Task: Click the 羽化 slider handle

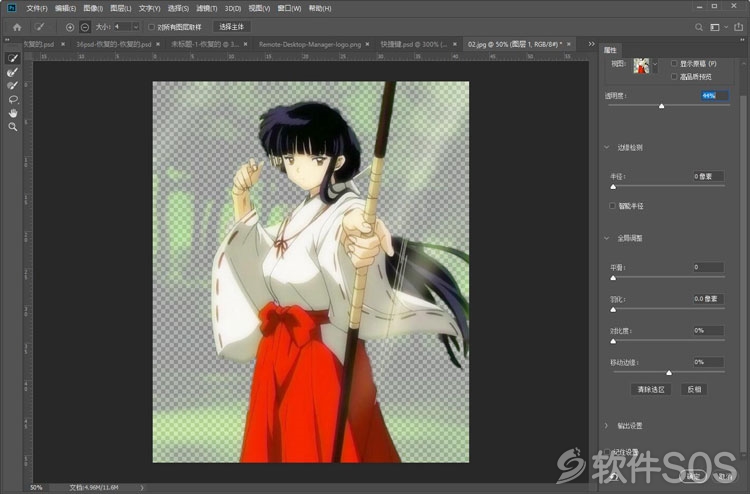Action: [x=613, y=309]
